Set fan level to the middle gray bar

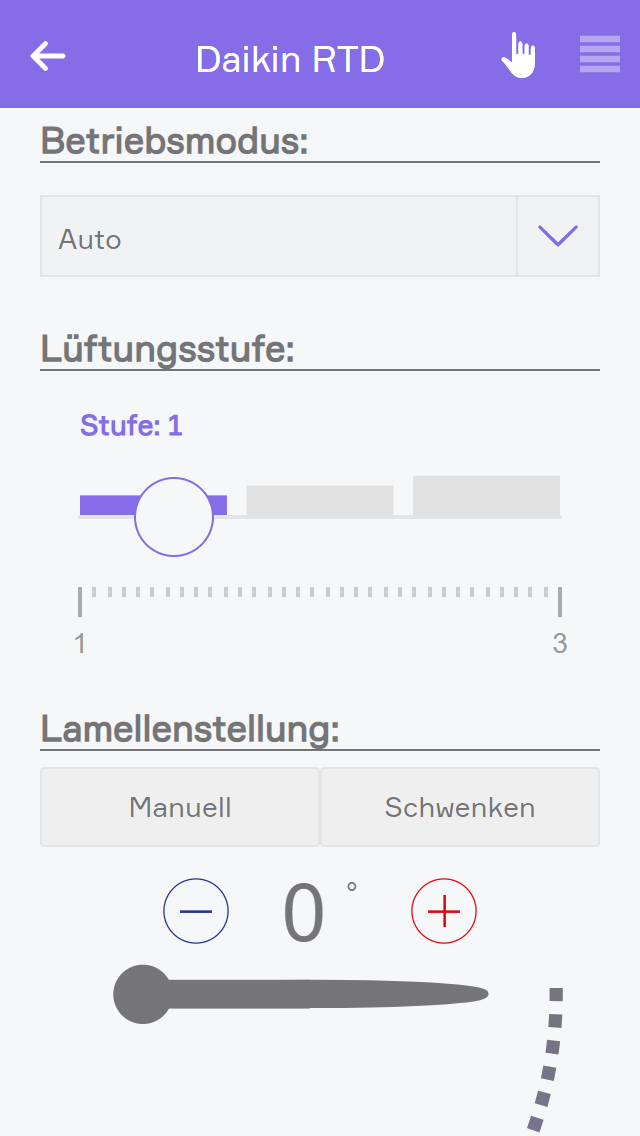pos(320,501)
